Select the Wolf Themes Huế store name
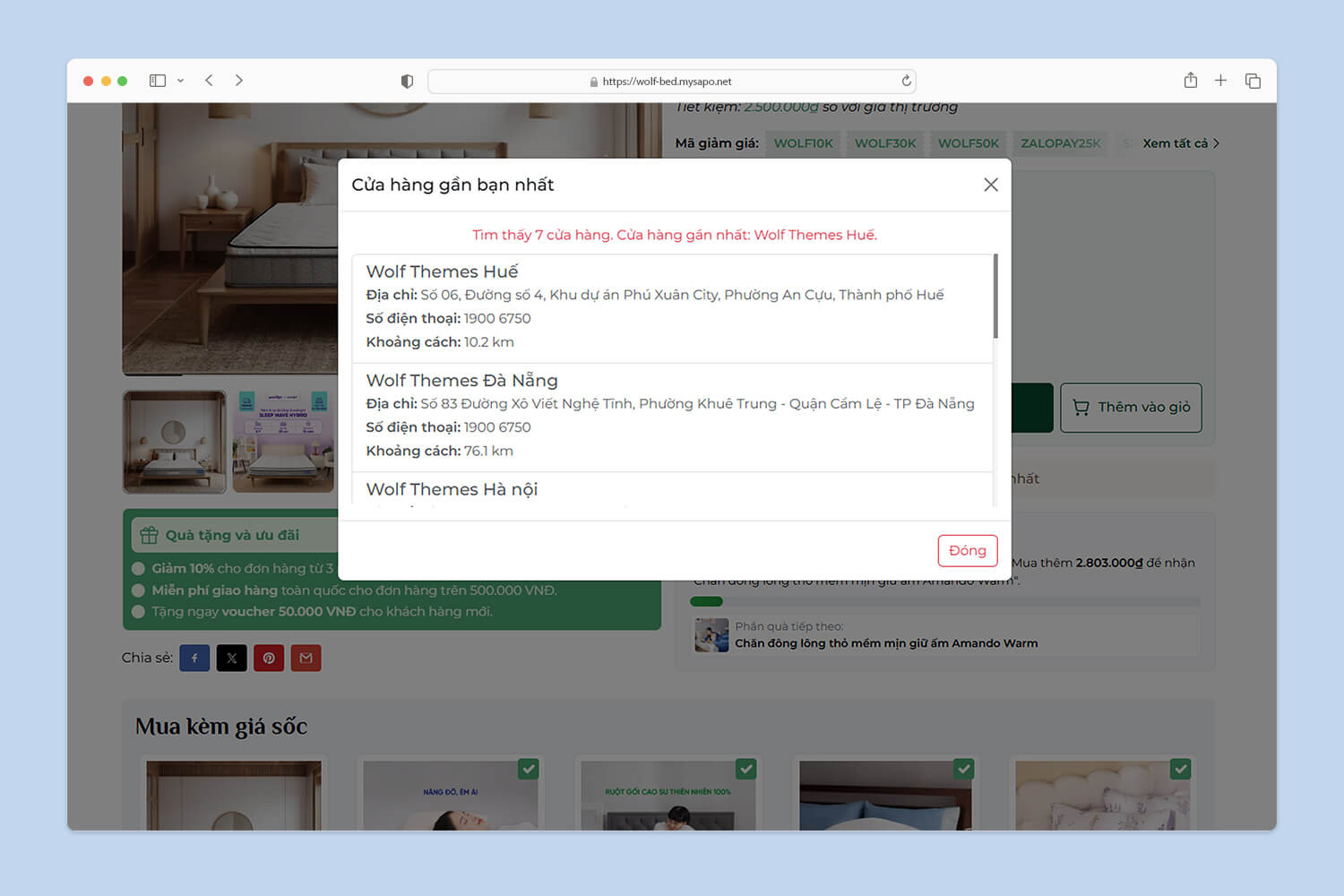 [x=442, y=271]
